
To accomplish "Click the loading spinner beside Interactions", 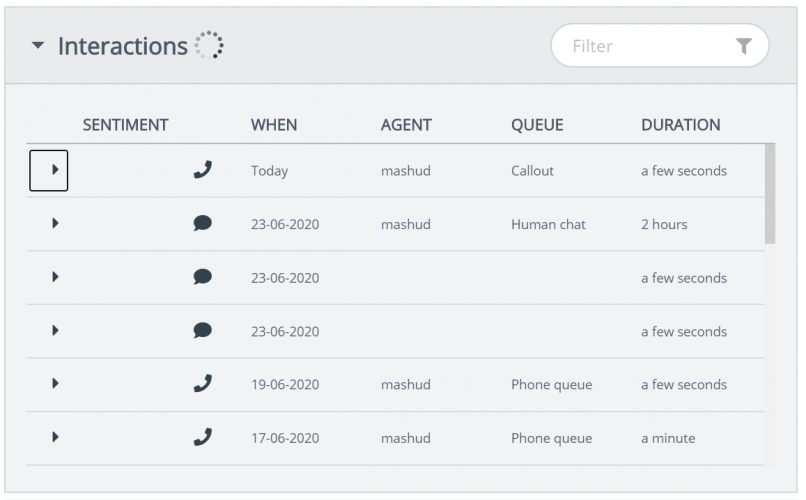I will 209,45.
